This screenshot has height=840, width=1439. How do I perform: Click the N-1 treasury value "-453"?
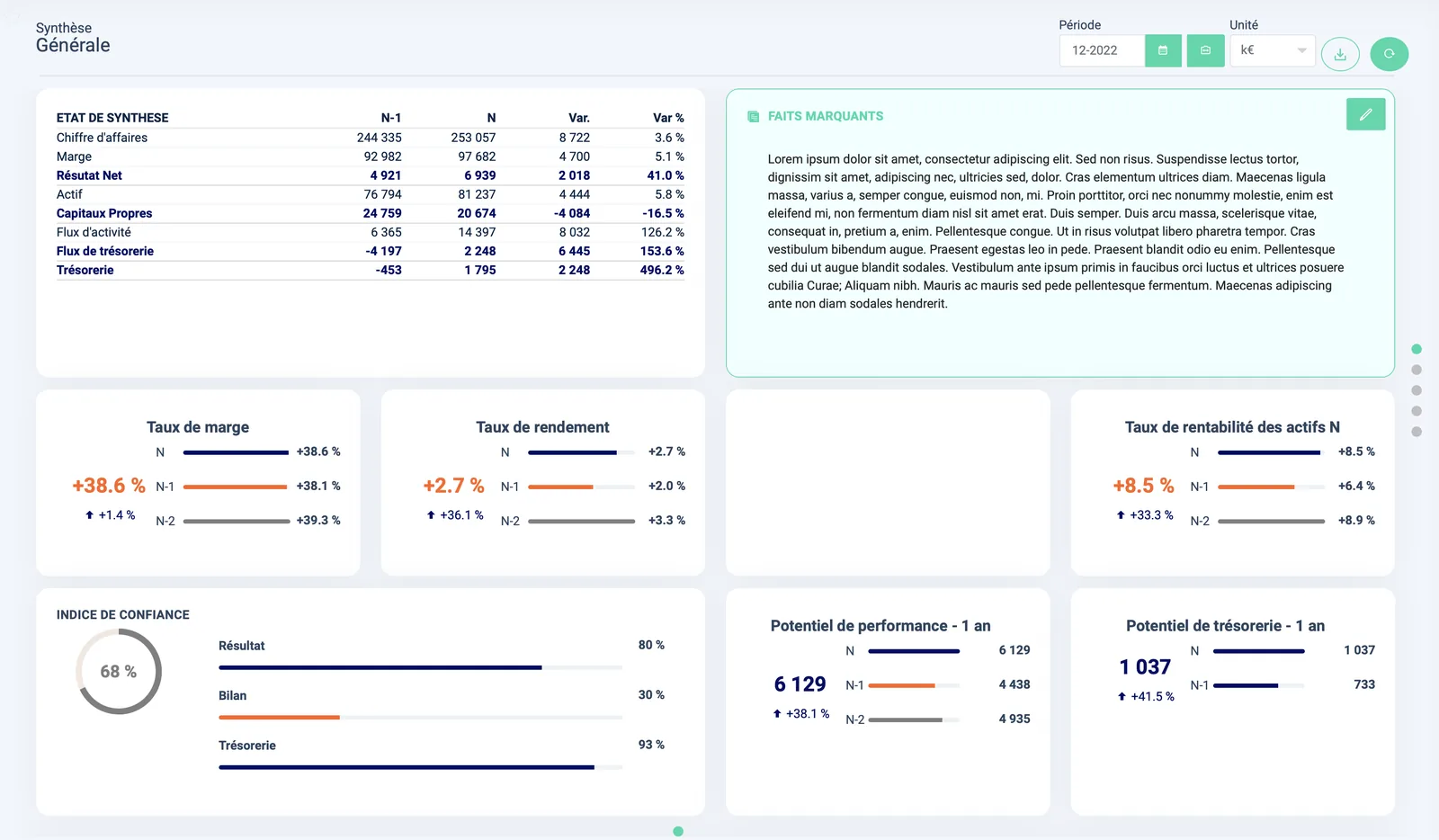(389, 270)
